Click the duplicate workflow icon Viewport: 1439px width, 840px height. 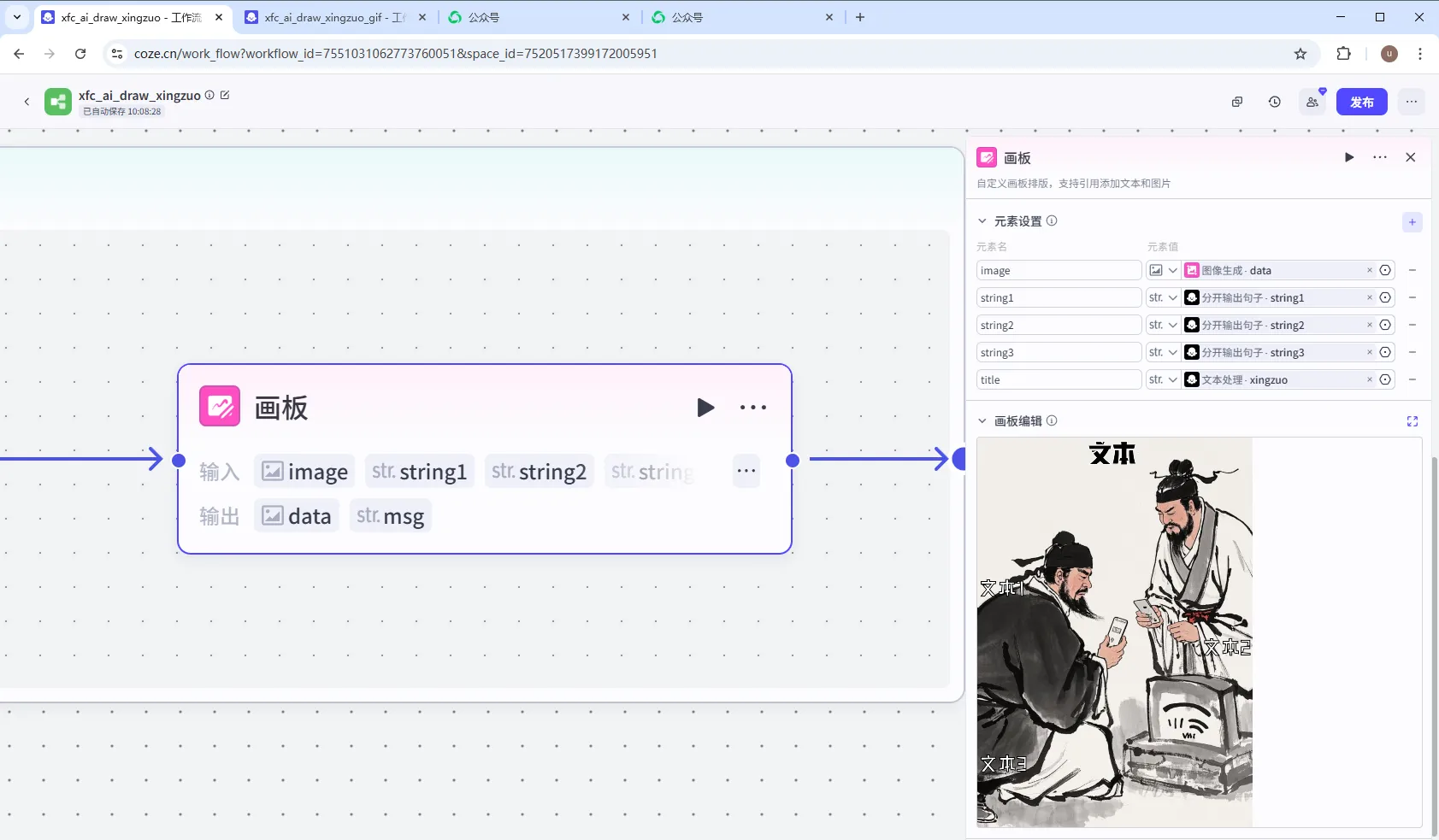click(1237, 102)
